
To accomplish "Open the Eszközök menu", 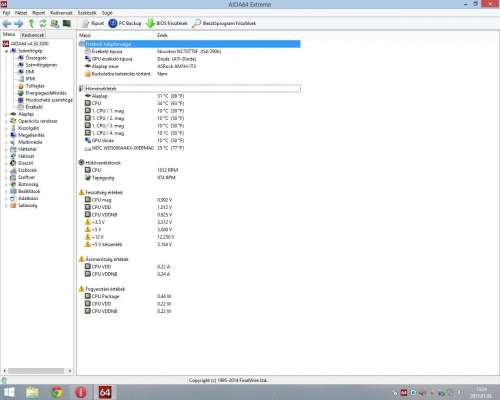I will [87, 13].
